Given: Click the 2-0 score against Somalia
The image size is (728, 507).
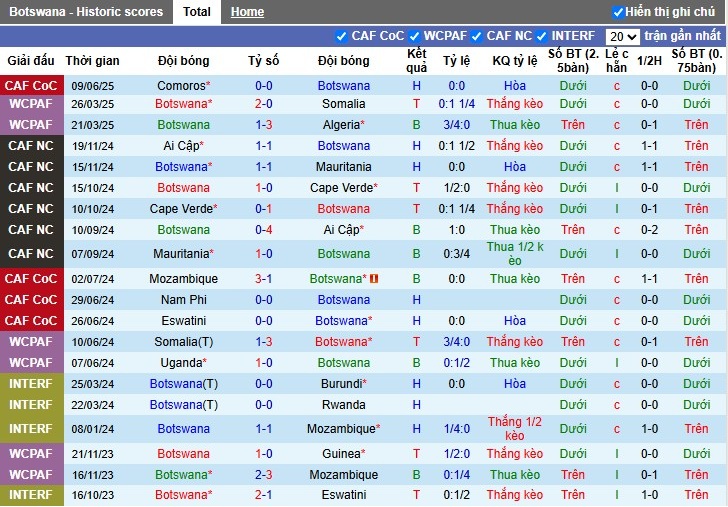Looking at the screenshot, I should tap(264, 104).
